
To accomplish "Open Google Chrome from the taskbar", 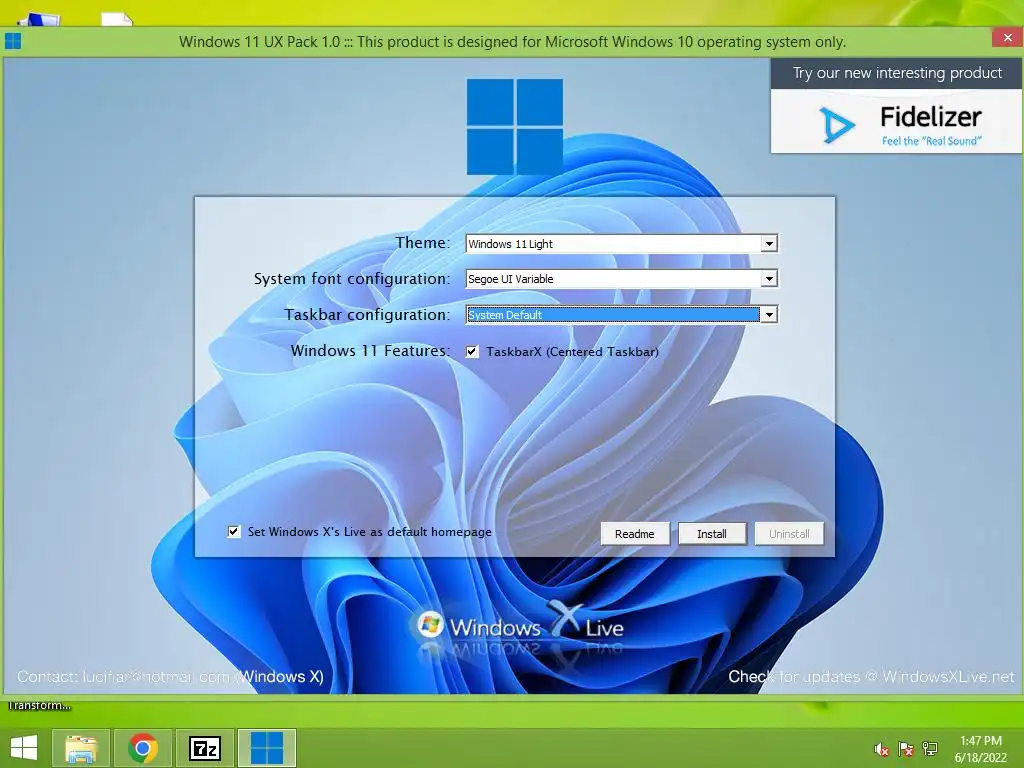I will 143,748.
